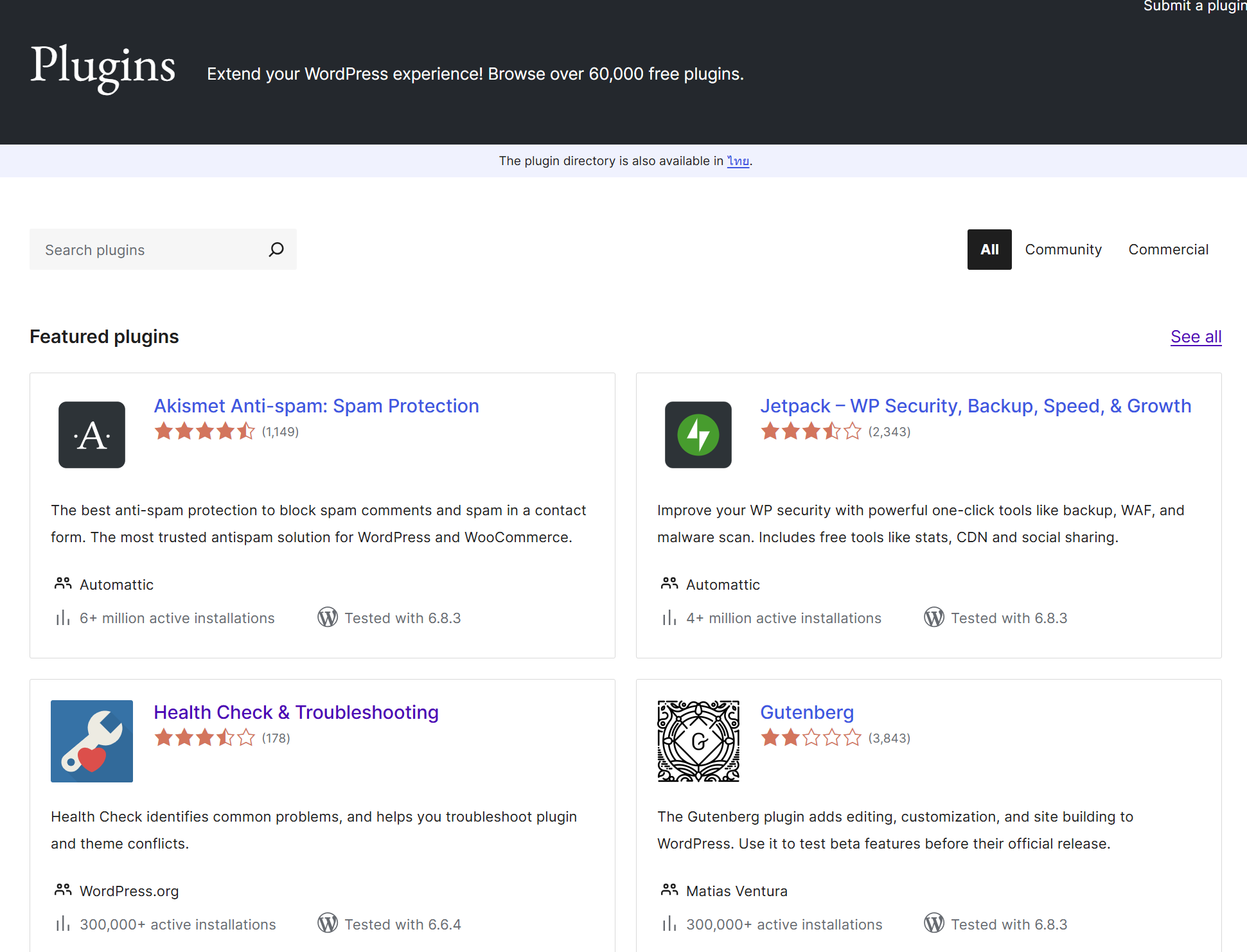Click Akismet's star rating

204,432
